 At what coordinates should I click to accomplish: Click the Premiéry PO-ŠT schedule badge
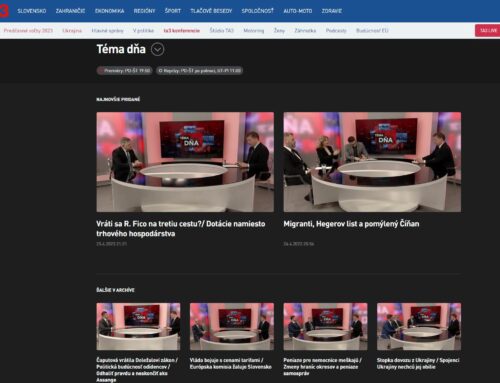(124, 71)
